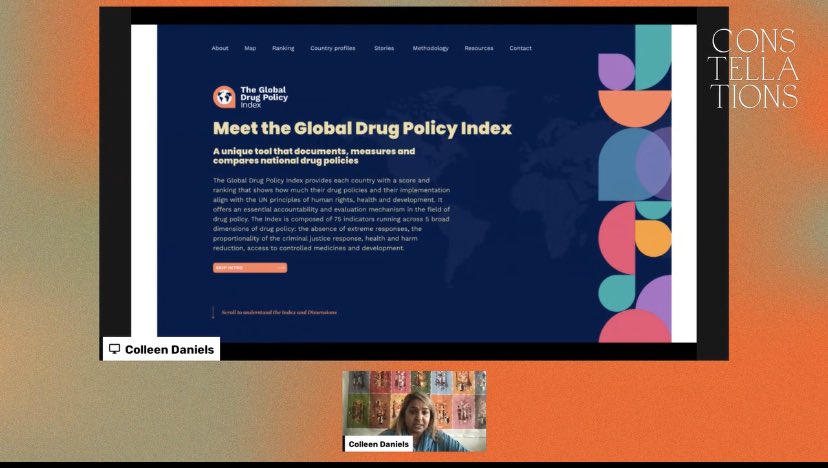Screen dimensions: 828x468
Task: Open the About page in navigation
Action: 220,48
